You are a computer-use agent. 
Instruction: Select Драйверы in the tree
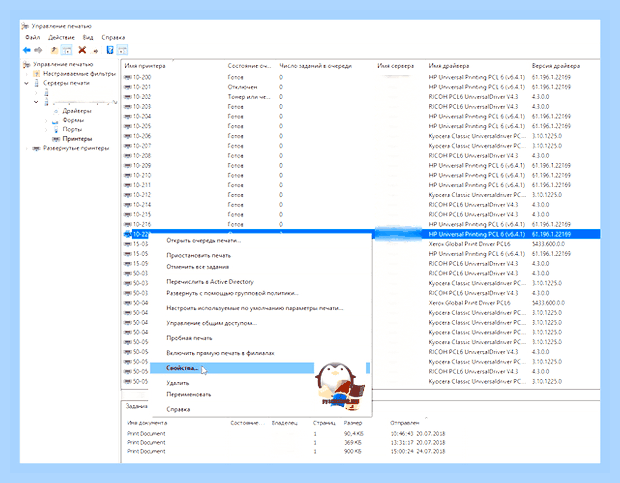tap(77, 111)
